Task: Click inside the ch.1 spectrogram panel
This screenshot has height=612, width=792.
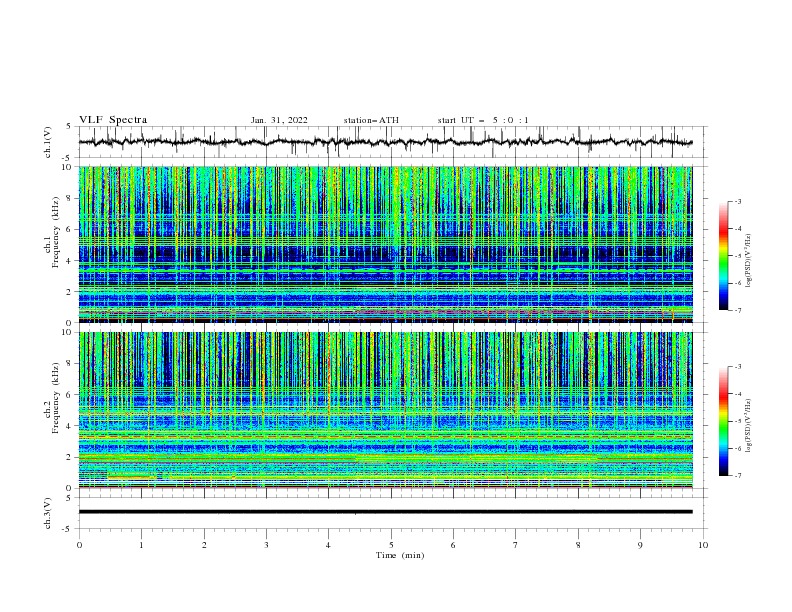Action: (x=385, y=244)
